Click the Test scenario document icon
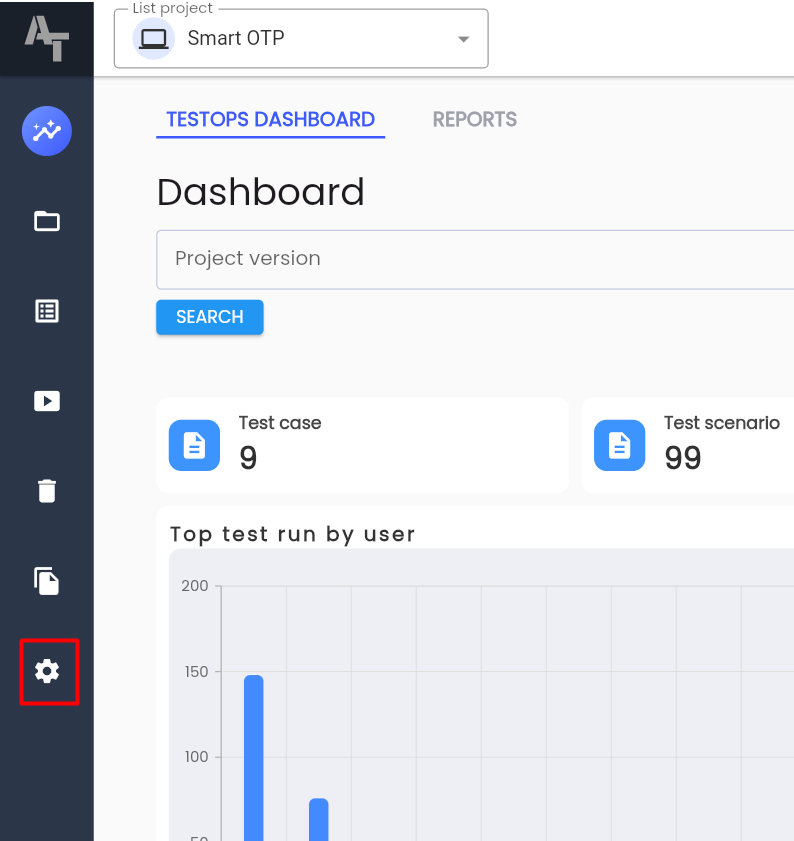 619,445
